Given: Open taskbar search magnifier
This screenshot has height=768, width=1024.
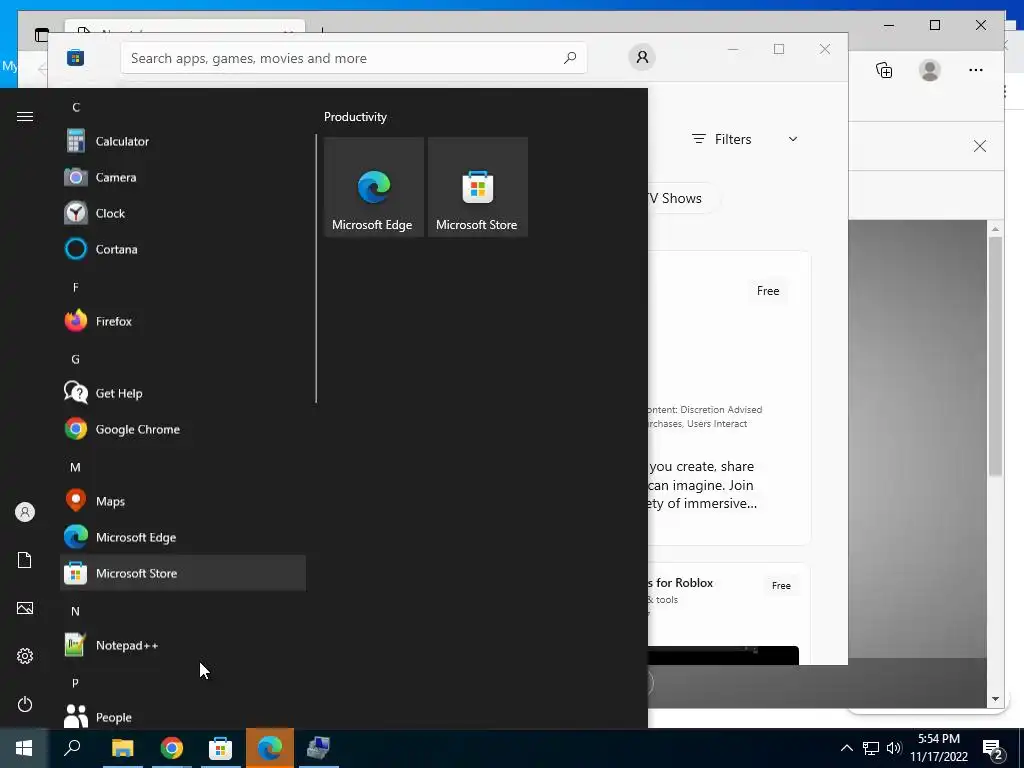Looking at the screenshot, I should pos(72,748).
